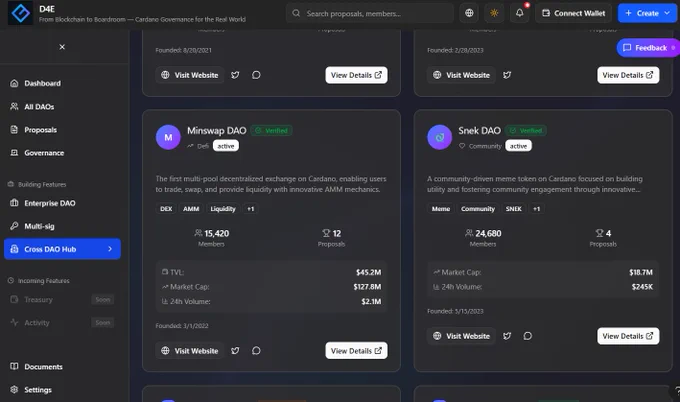Click Minswap DAO active status badge
Image resolution: width=680 pixels, height=402 pixels.
pos(226,146)
